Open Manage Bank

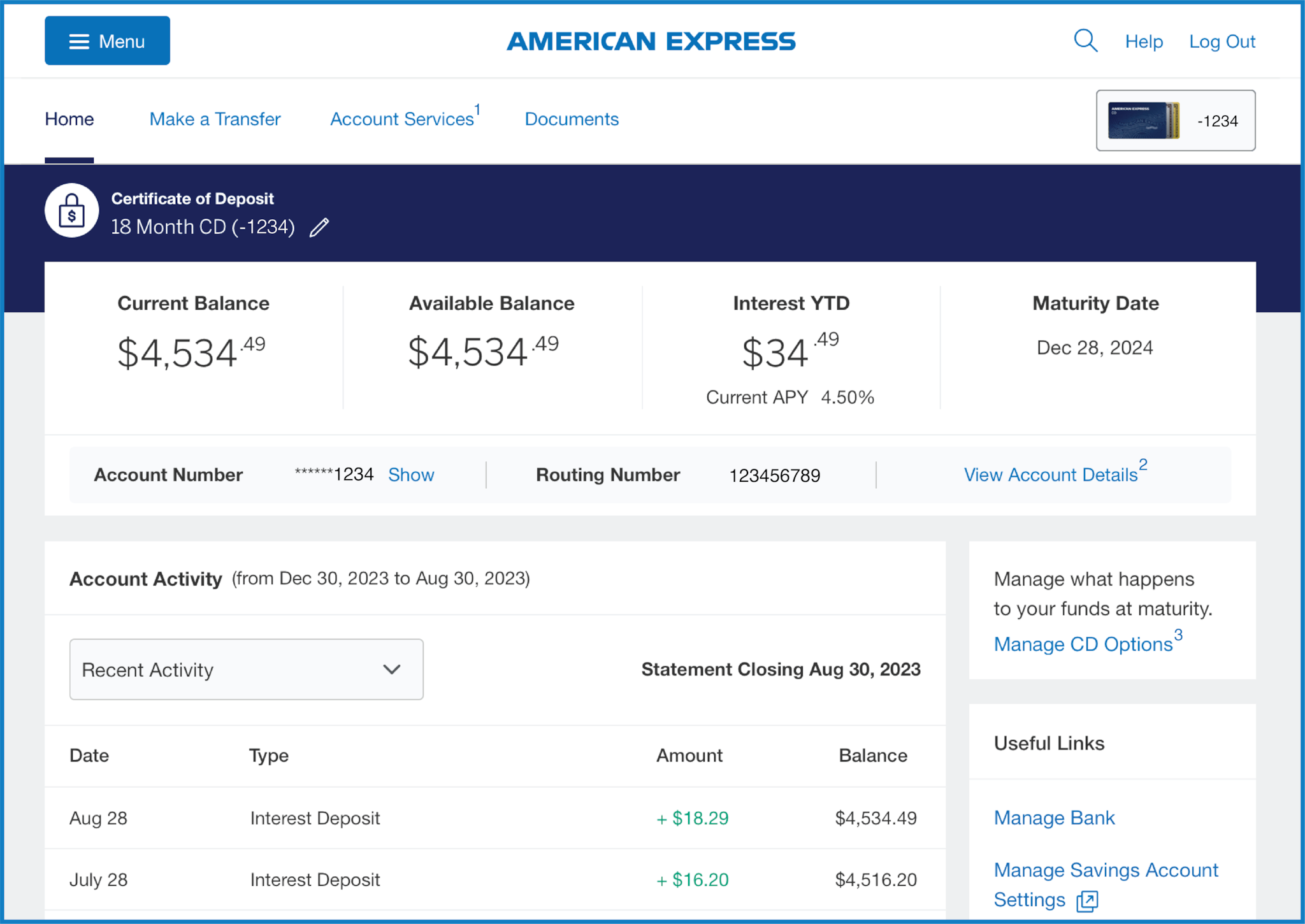[1054, 818]
